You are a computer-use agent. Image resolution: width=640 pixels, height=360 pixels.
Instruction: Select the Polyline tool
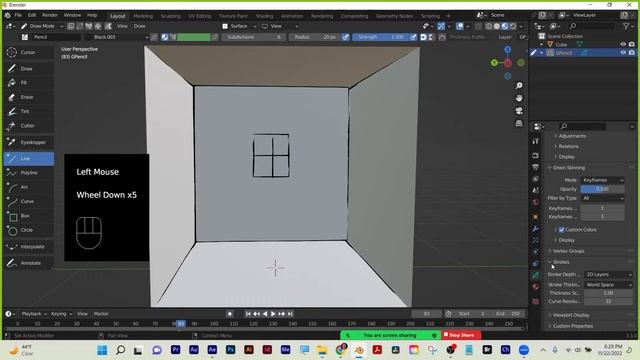(29, 173)
